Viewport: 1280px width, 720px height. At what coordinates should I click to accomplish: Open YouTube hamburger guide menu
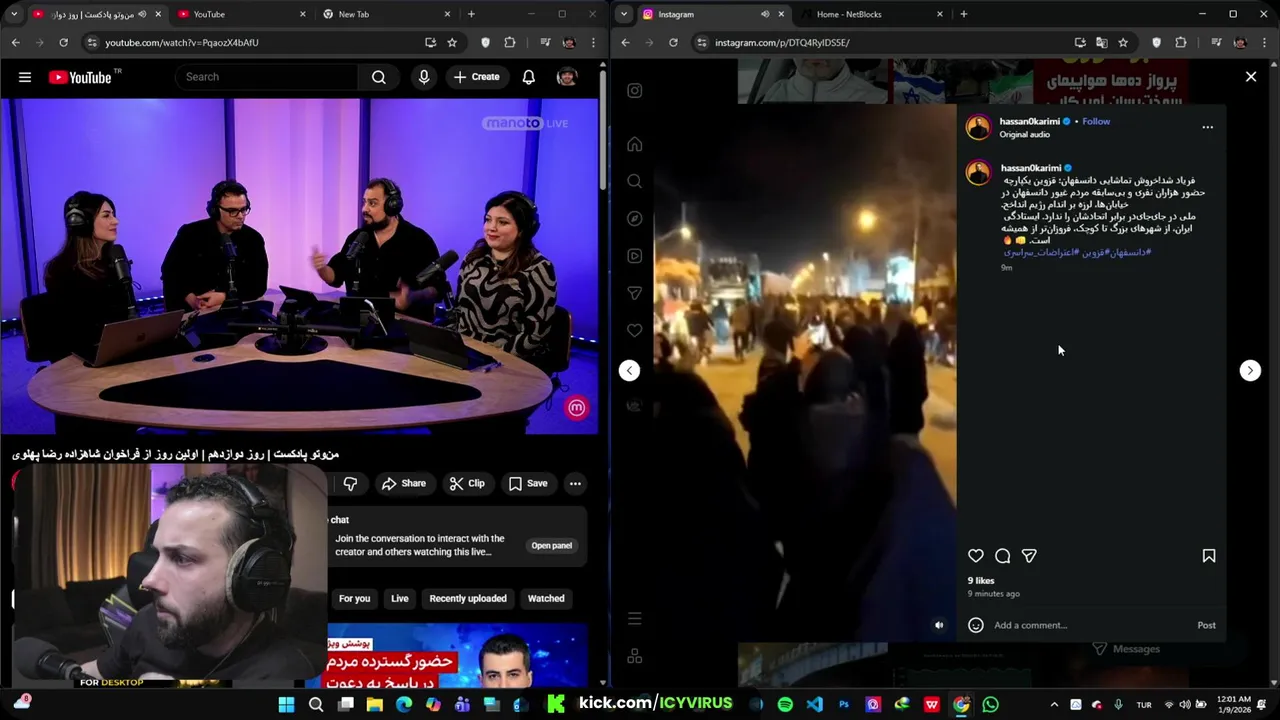pyautogui.click(x=25, y=77)
